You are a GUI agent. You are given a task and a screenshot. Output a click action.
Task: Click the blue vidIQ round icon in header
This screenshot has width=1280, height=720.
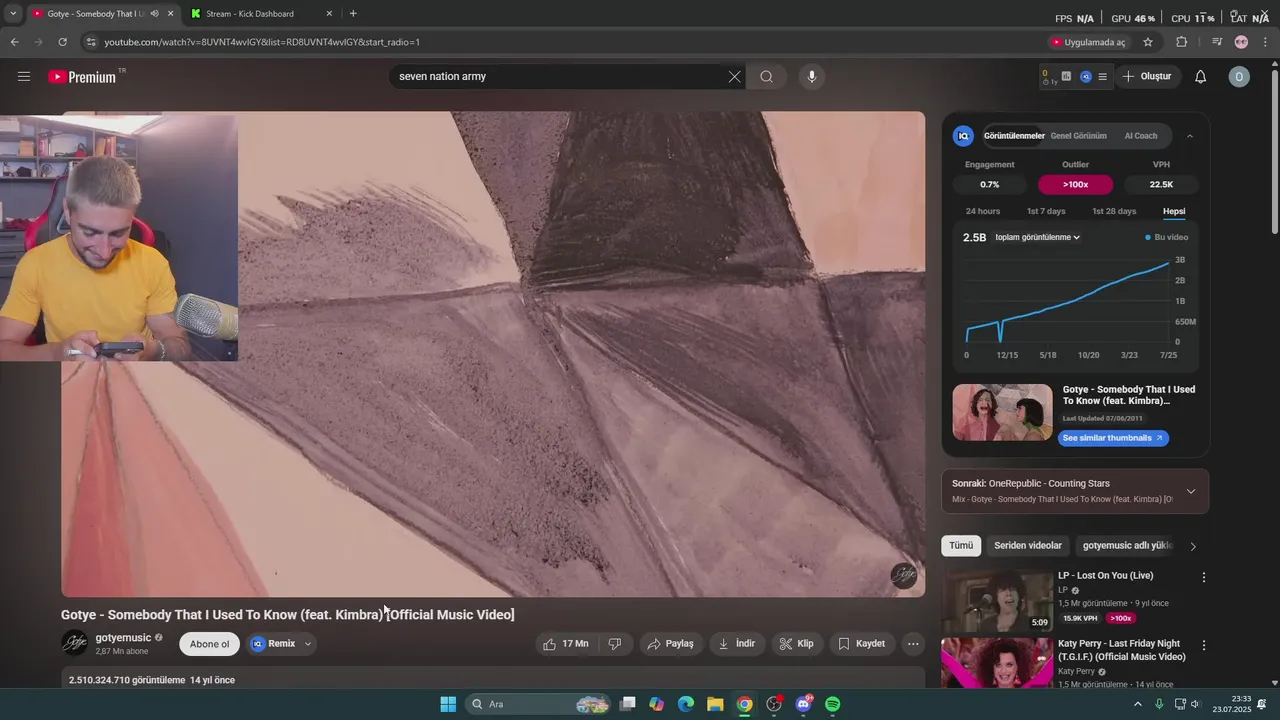pos(1085,76)
